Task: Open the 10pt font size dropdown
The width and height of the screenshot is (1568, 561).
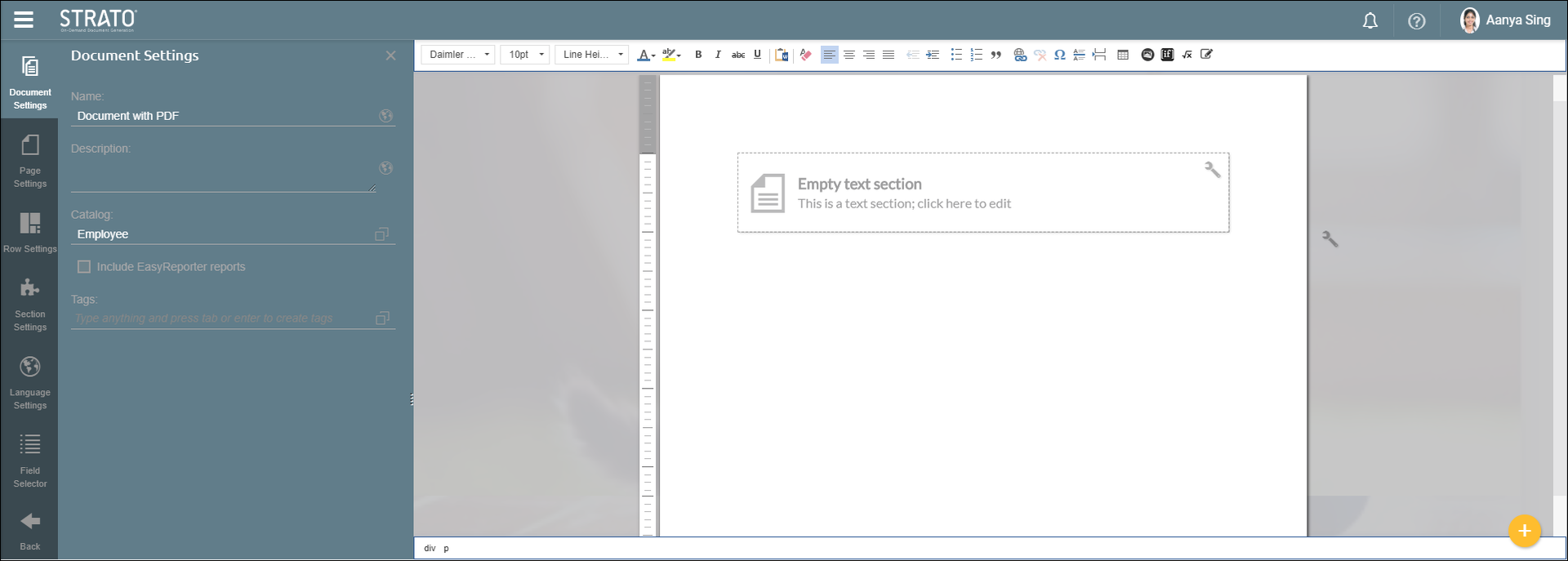Action: (x=525, y=55)
